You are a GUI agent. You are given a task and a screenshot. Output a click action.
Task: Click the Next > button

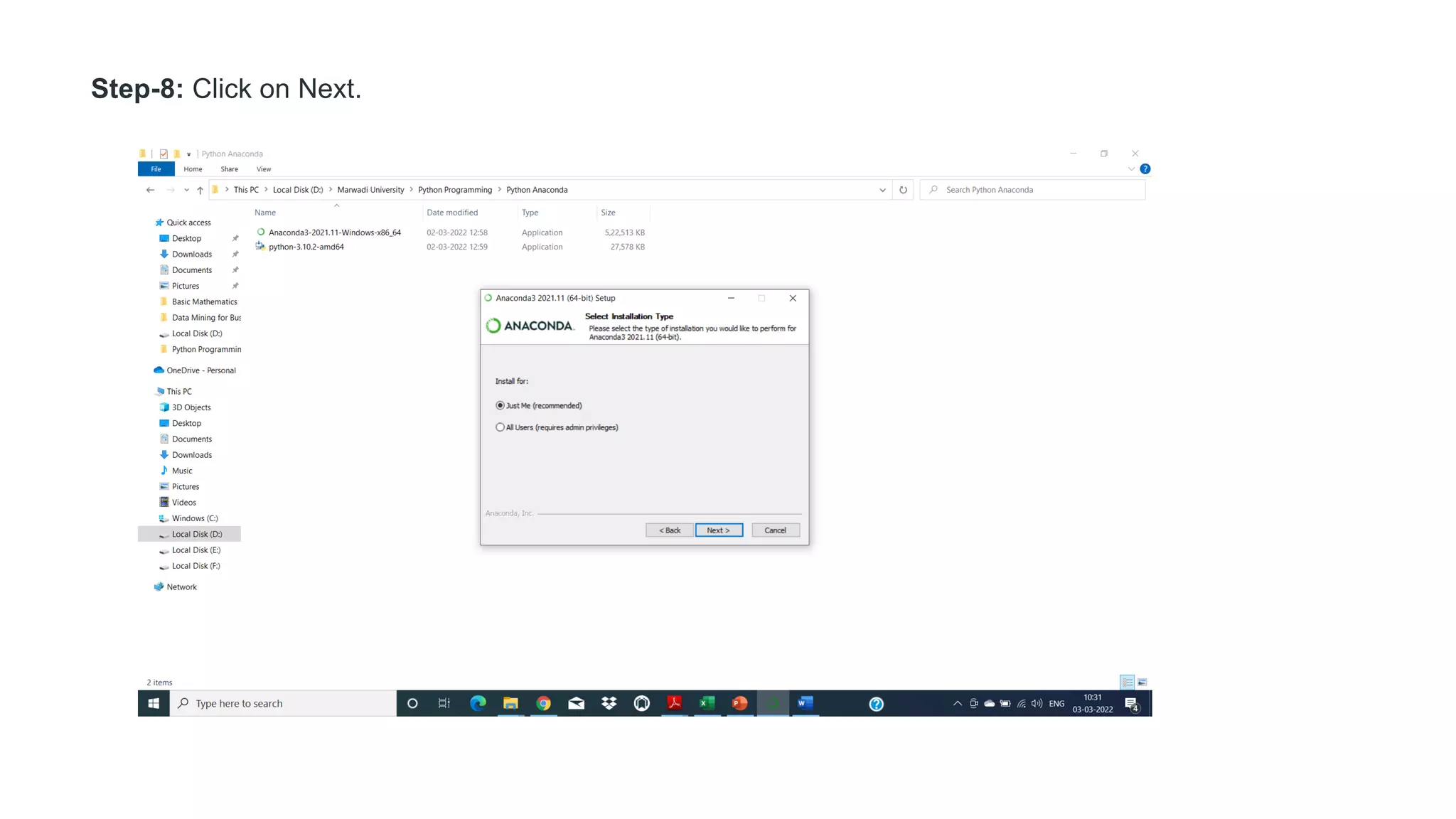pos(719,530)
